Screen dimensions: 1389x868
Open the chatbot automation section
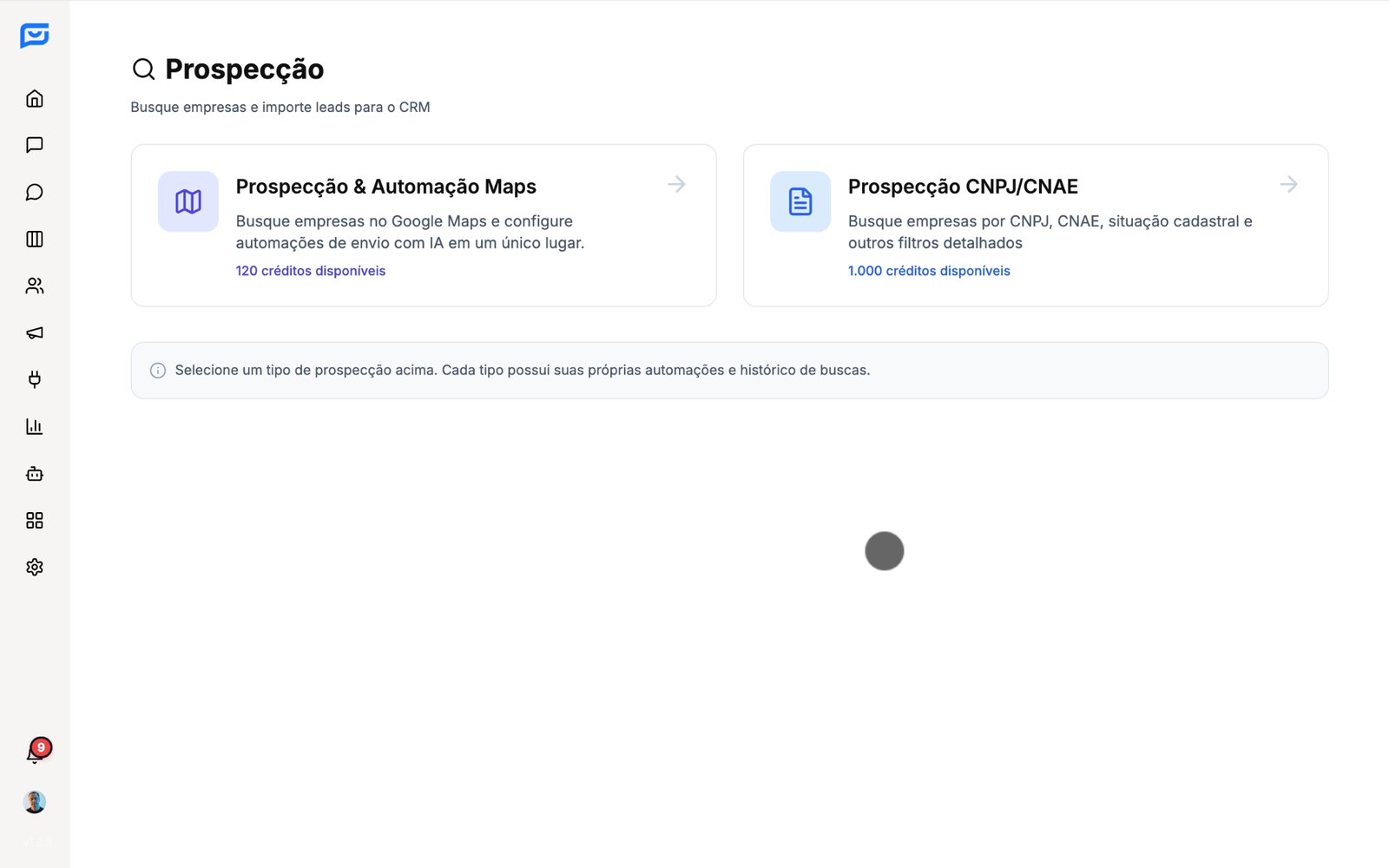click(35, 473)
